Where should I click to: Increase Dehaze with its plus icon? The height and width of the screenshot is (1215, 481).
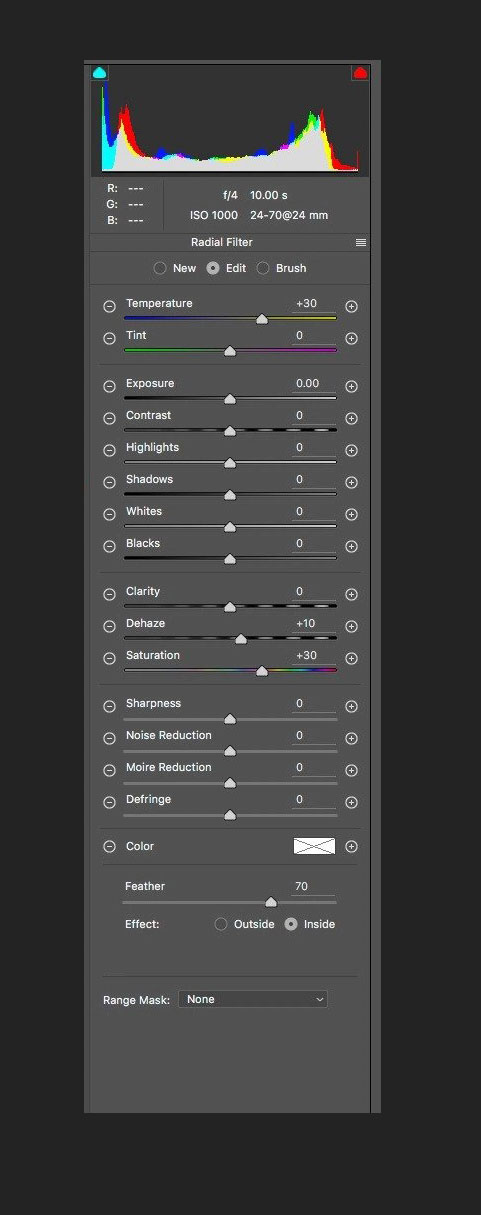click(x=351, y=627)
